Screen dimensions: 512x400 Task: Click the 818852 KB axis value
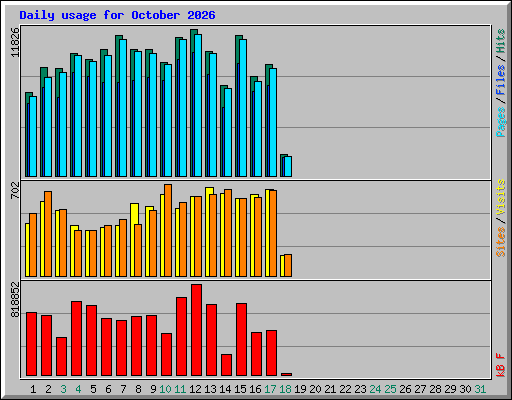[x=15, y=300]
